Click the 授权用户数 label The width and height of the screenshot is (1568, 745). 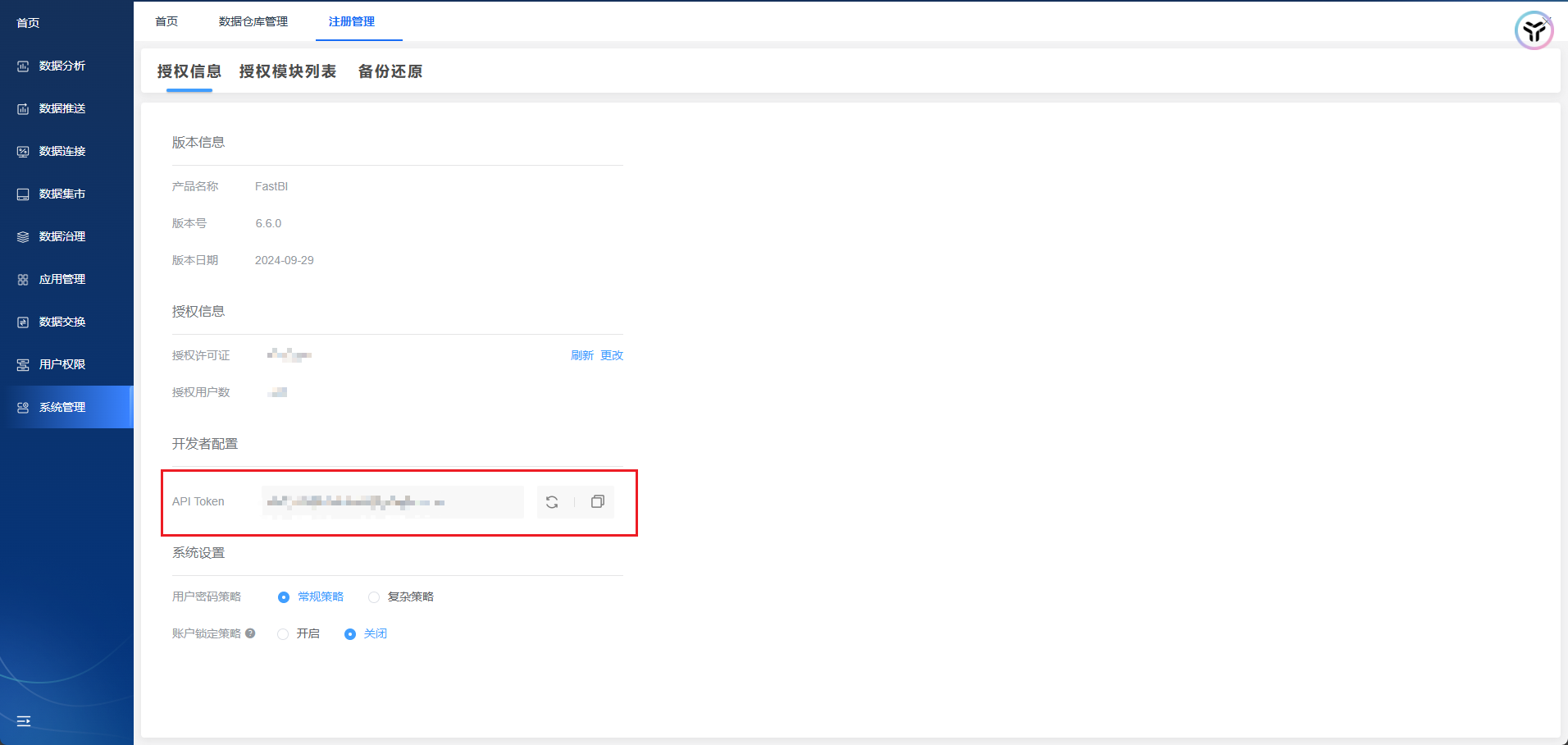point(201,392)
